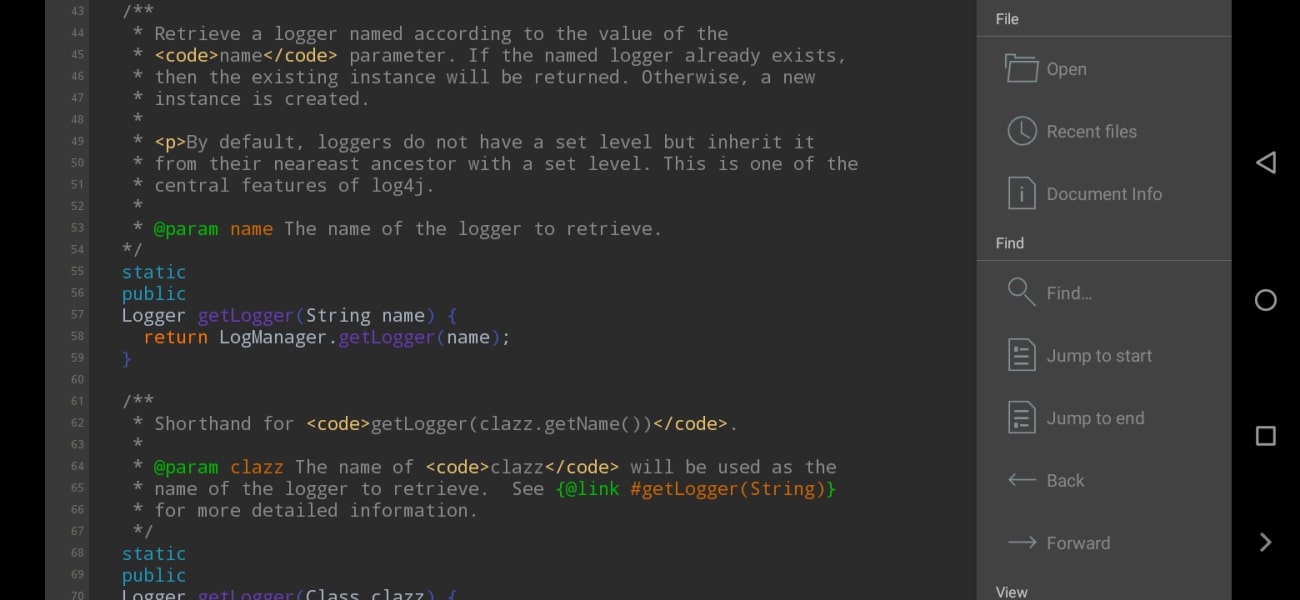Tap the Find magnifying glass icon
The image size is (1300, 600).
1021,292
